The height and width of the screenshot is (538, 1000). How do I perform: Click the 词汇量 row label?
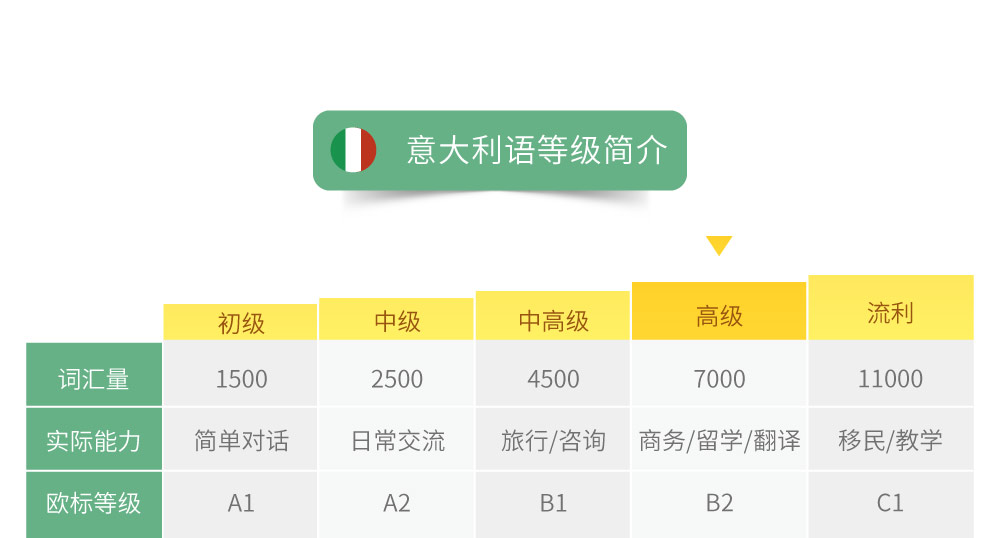94,375
